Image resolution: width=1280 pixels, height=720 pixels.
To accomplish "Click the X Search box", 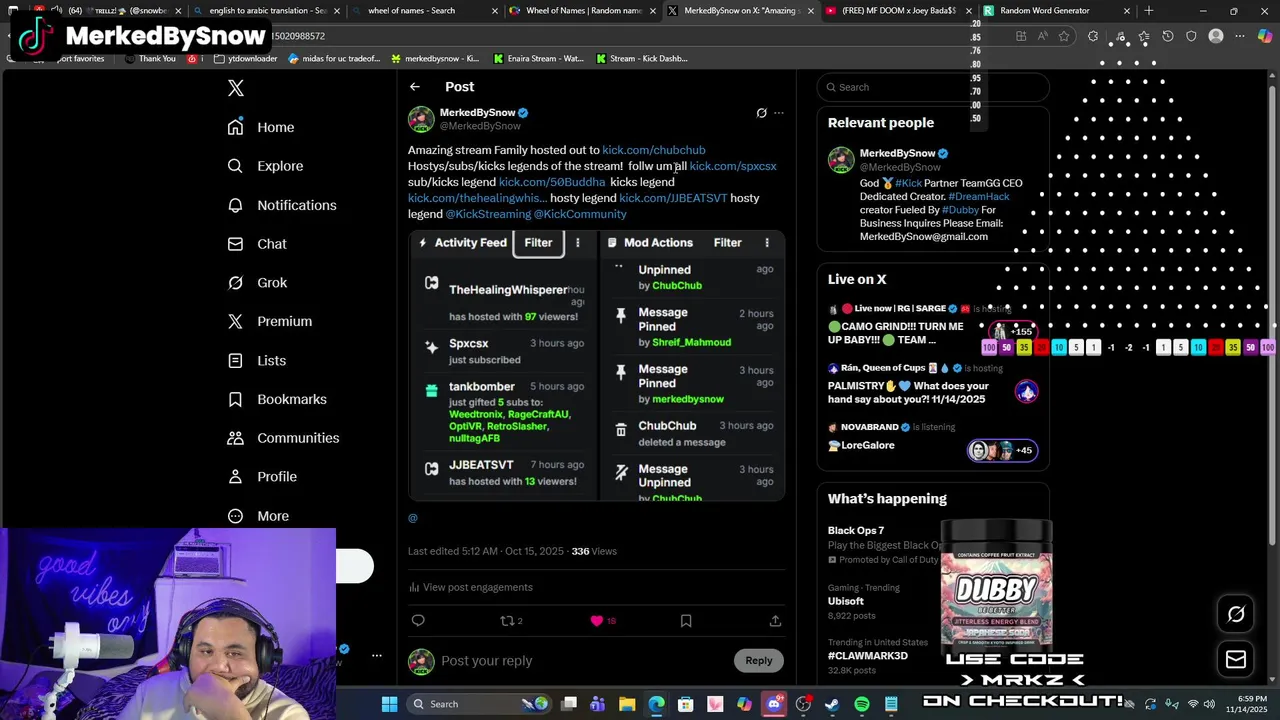I will 932,87.
